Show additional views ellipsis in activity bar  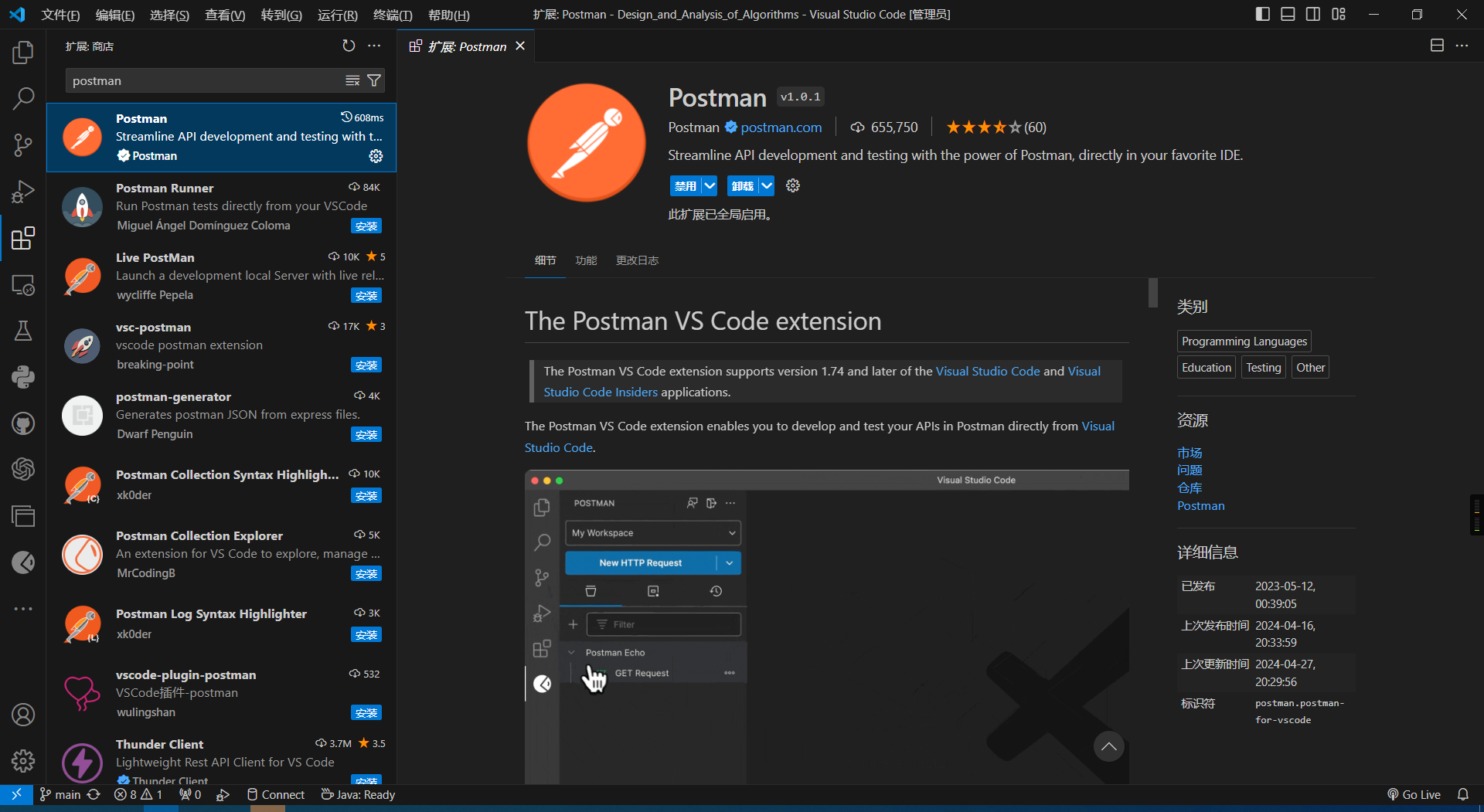(23, 609)
